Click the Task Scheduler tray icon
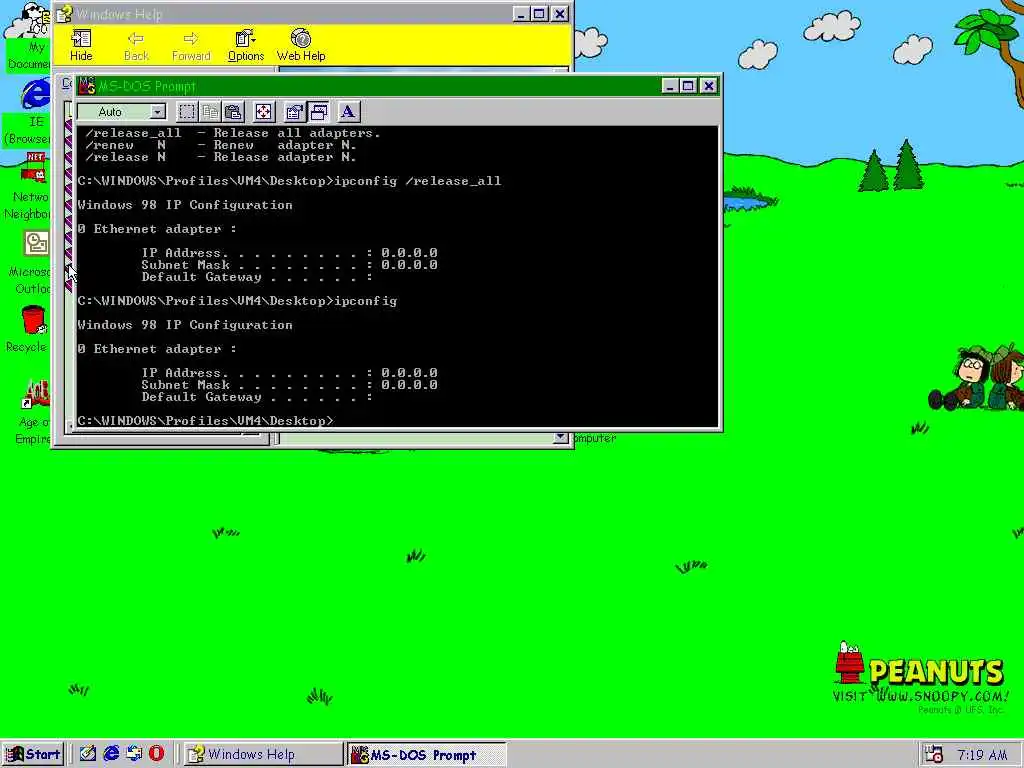This screenshot has height=768, width=1024. (x=934, y=754)
